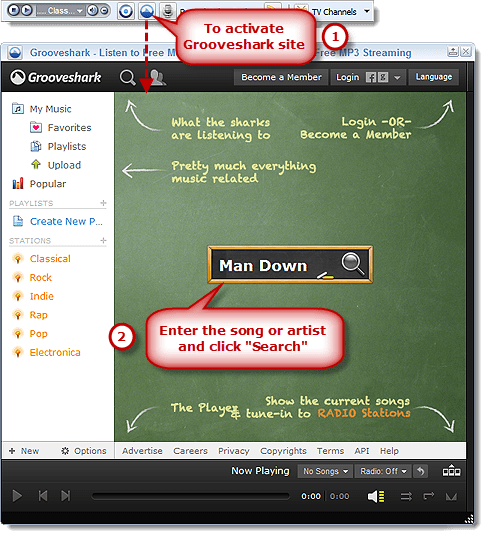Click the Grooveshark window title icon

coord(15,52)
